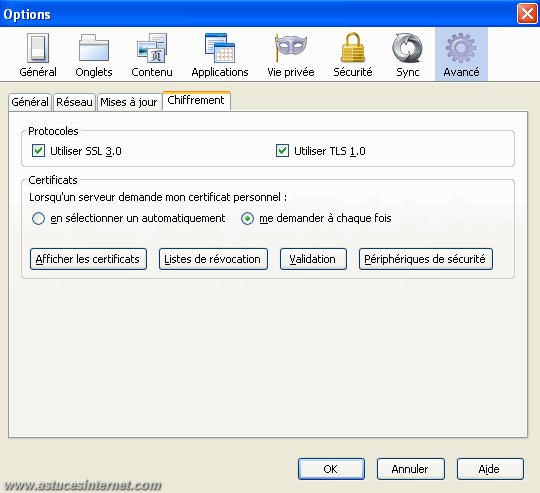Switch to the Général sub-tab

30,102
